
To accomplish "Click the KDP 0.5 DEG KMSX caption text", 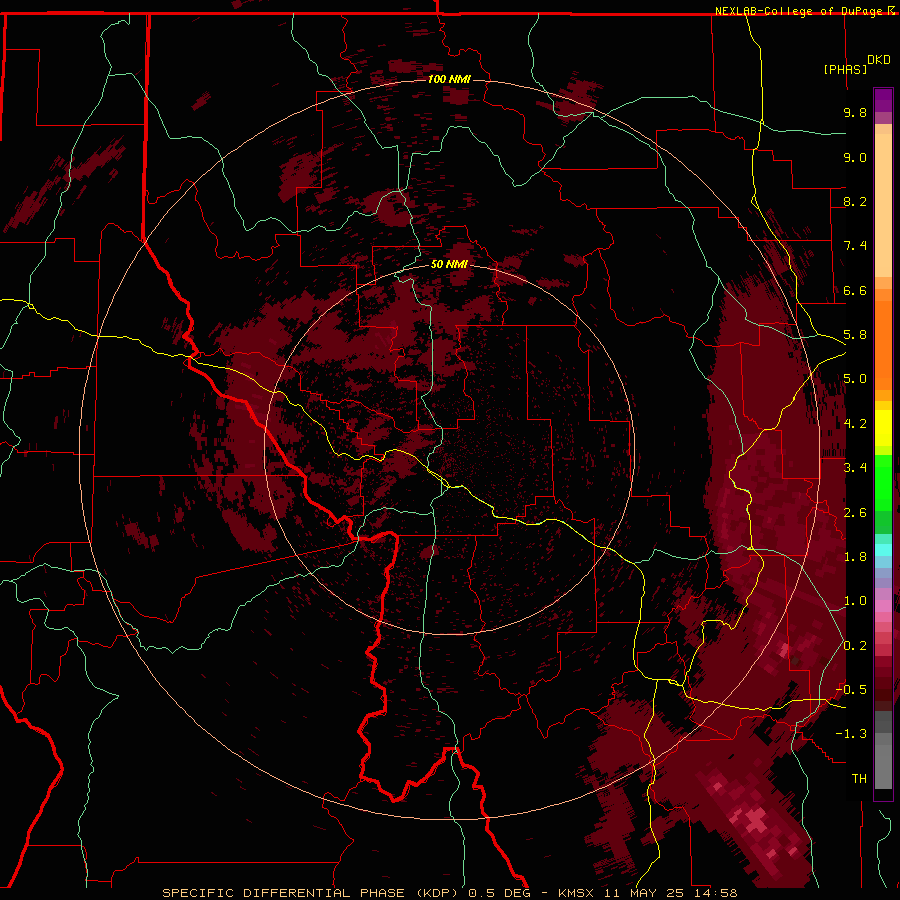I will click(x=449, y=893).
